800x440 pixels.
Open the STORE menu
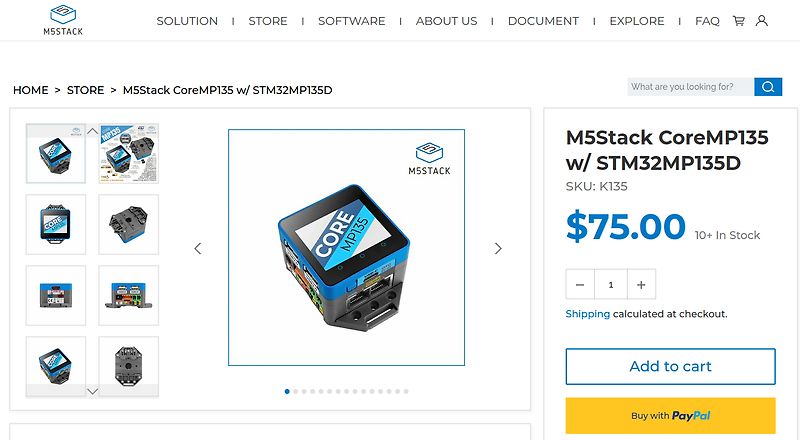click(x=268, y=21)
